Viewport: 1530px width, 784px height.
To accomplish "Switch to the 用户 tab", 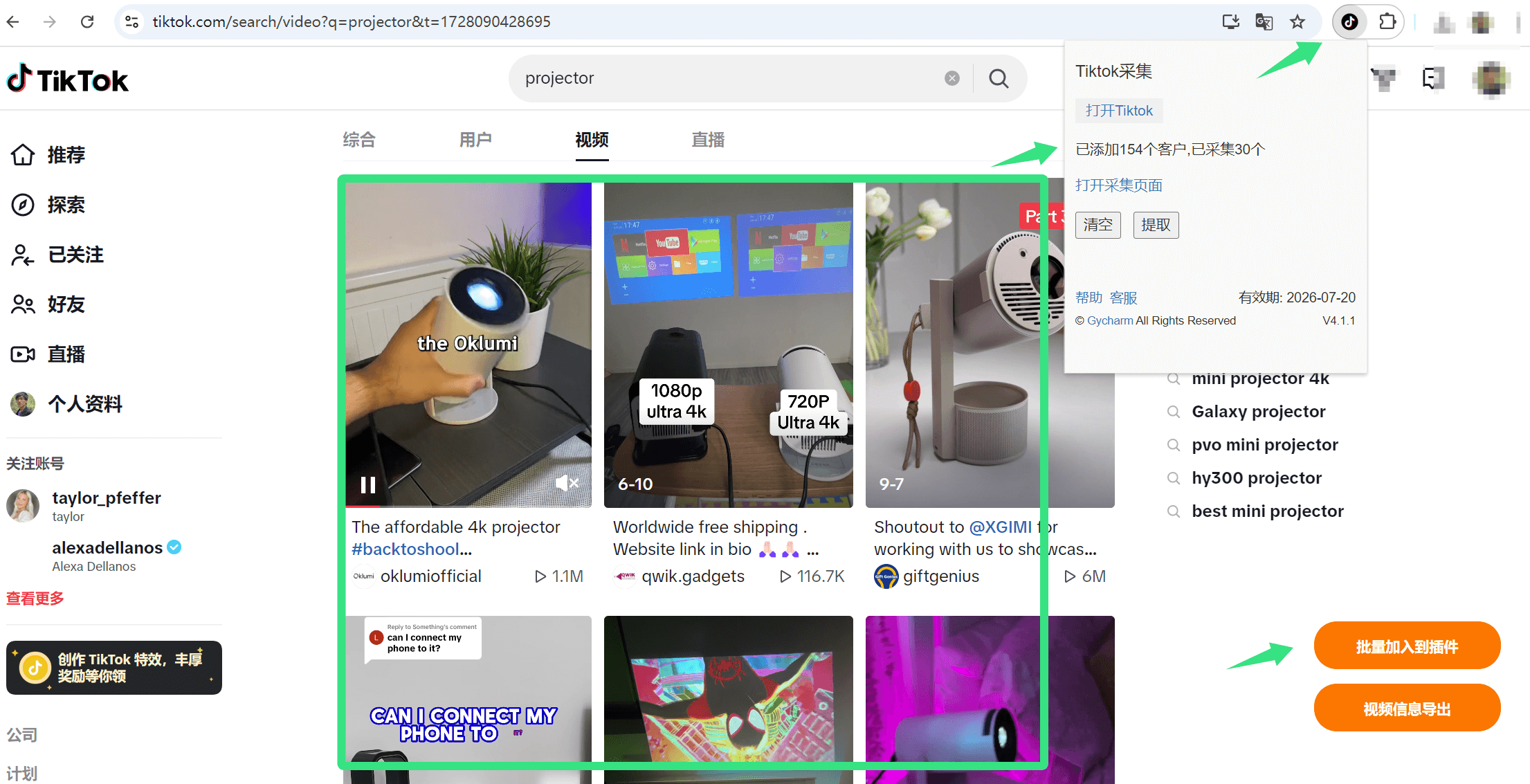I will coord(475,140).
